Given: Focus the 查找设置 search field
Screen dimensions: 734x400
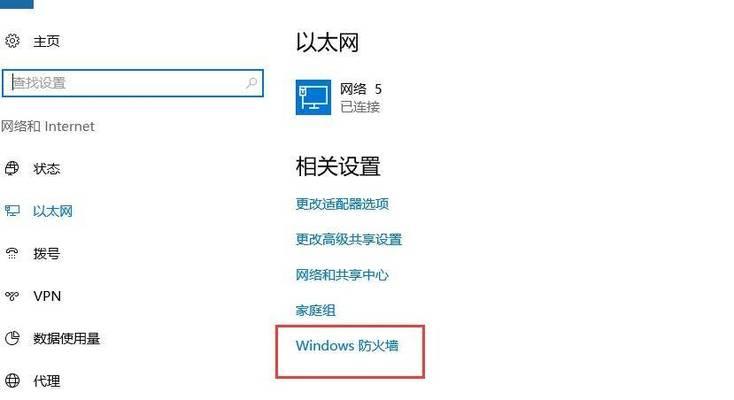Looking at the screenshot, I should (133, 83).
